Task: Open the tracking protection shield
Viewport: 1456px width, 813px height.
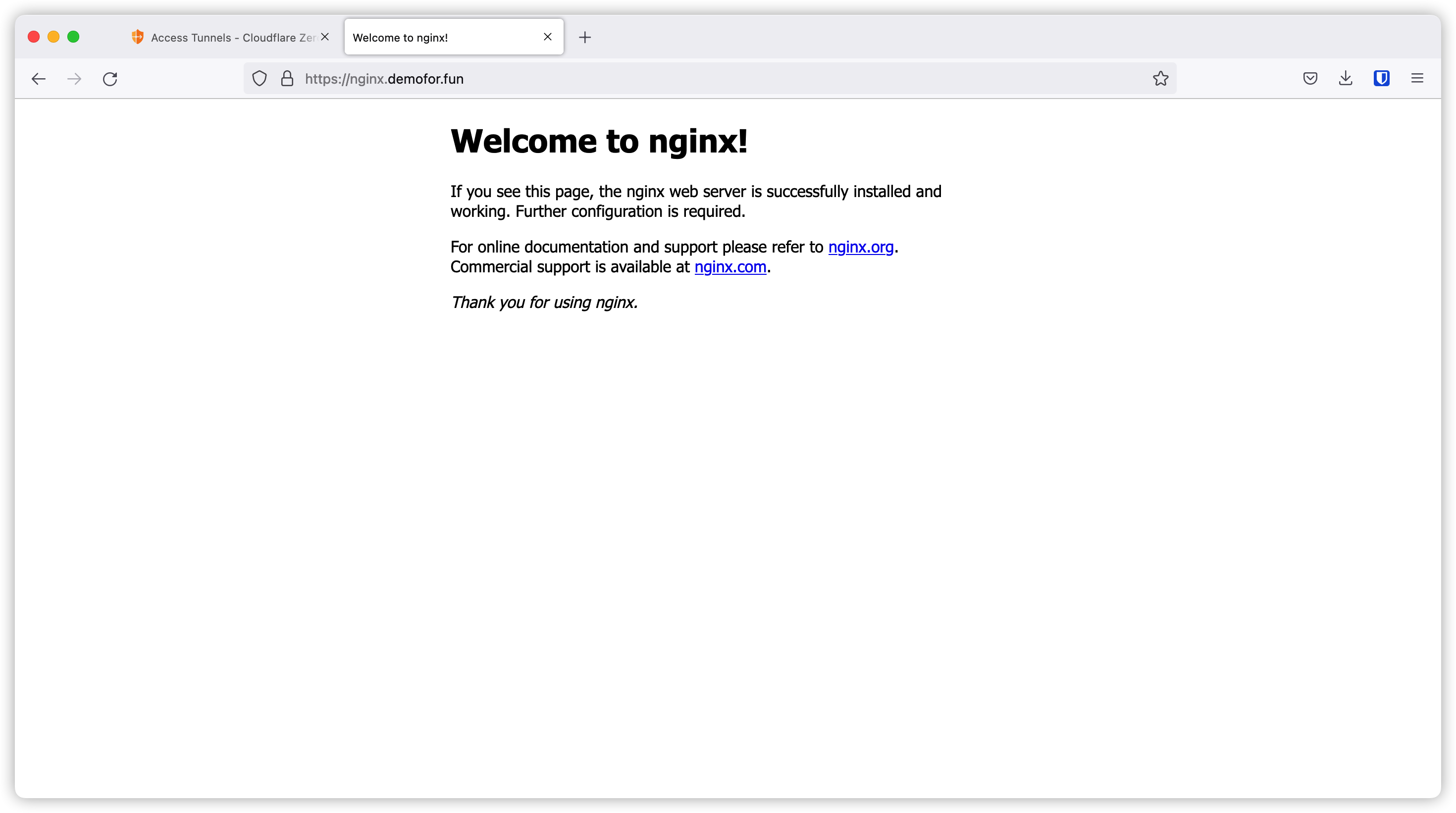Action: 260,79
